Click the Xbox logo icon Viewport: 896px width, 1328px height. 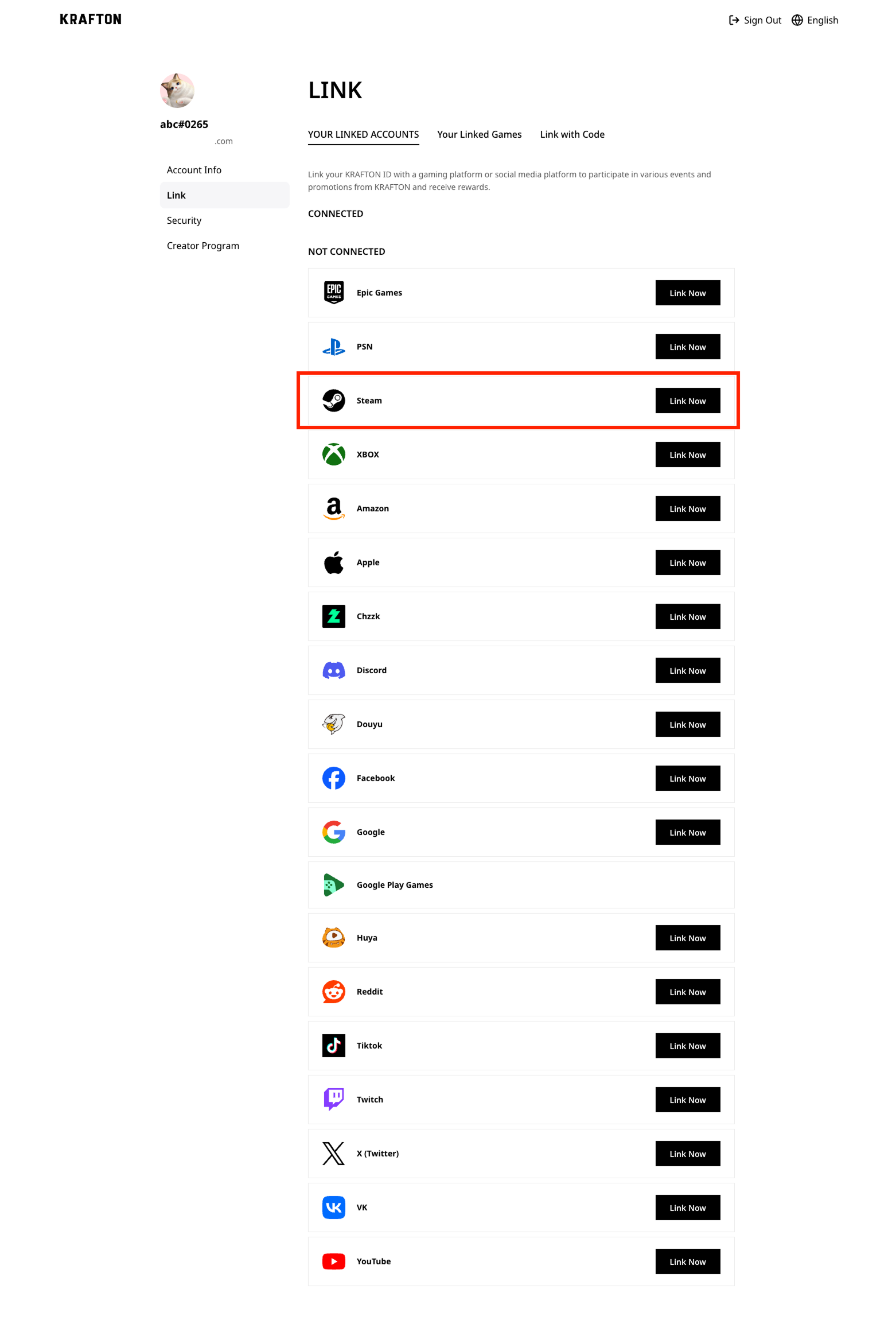click(333, 455)
